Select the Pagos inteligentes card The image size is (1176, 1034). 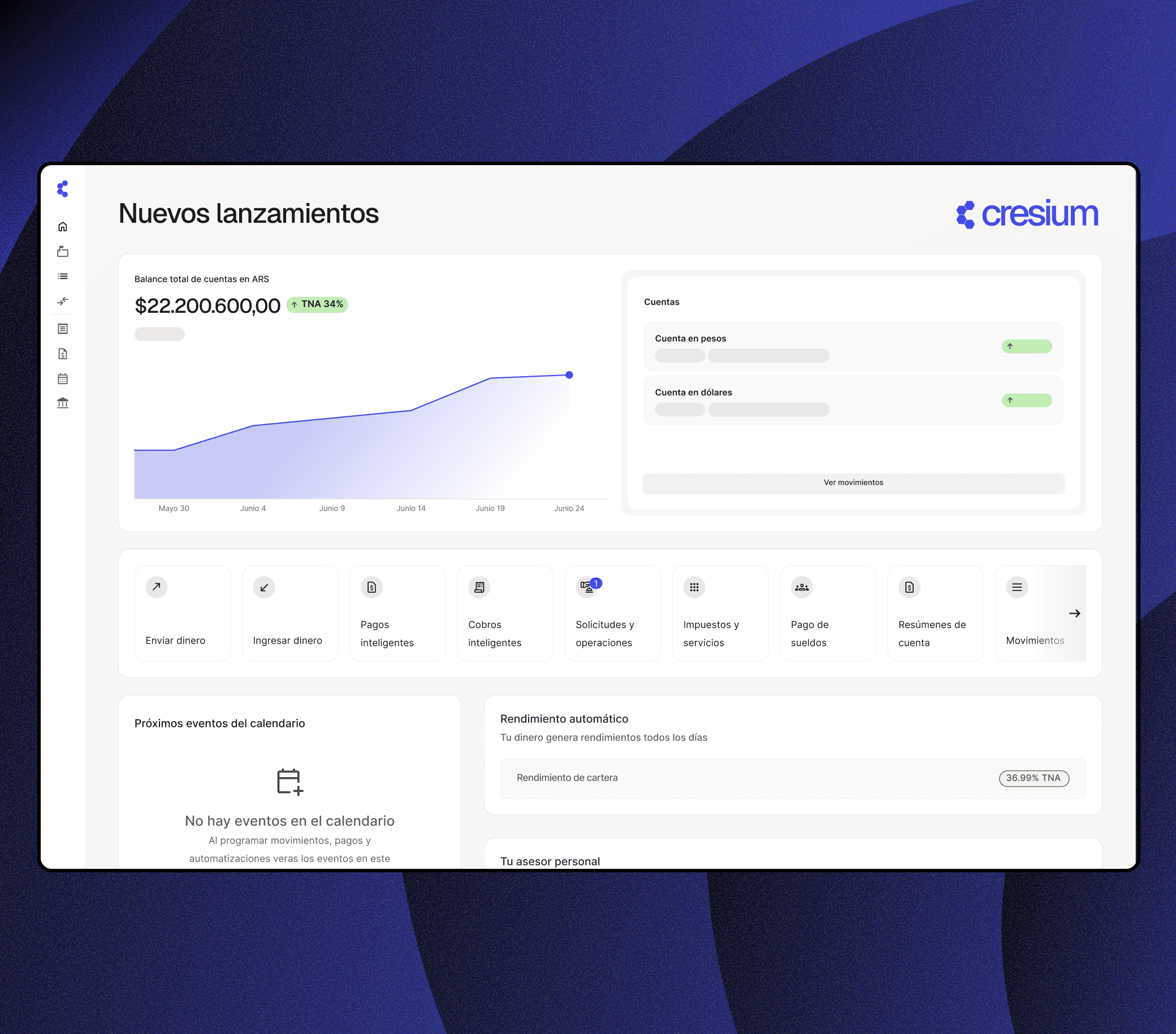(x=397, y=613)
